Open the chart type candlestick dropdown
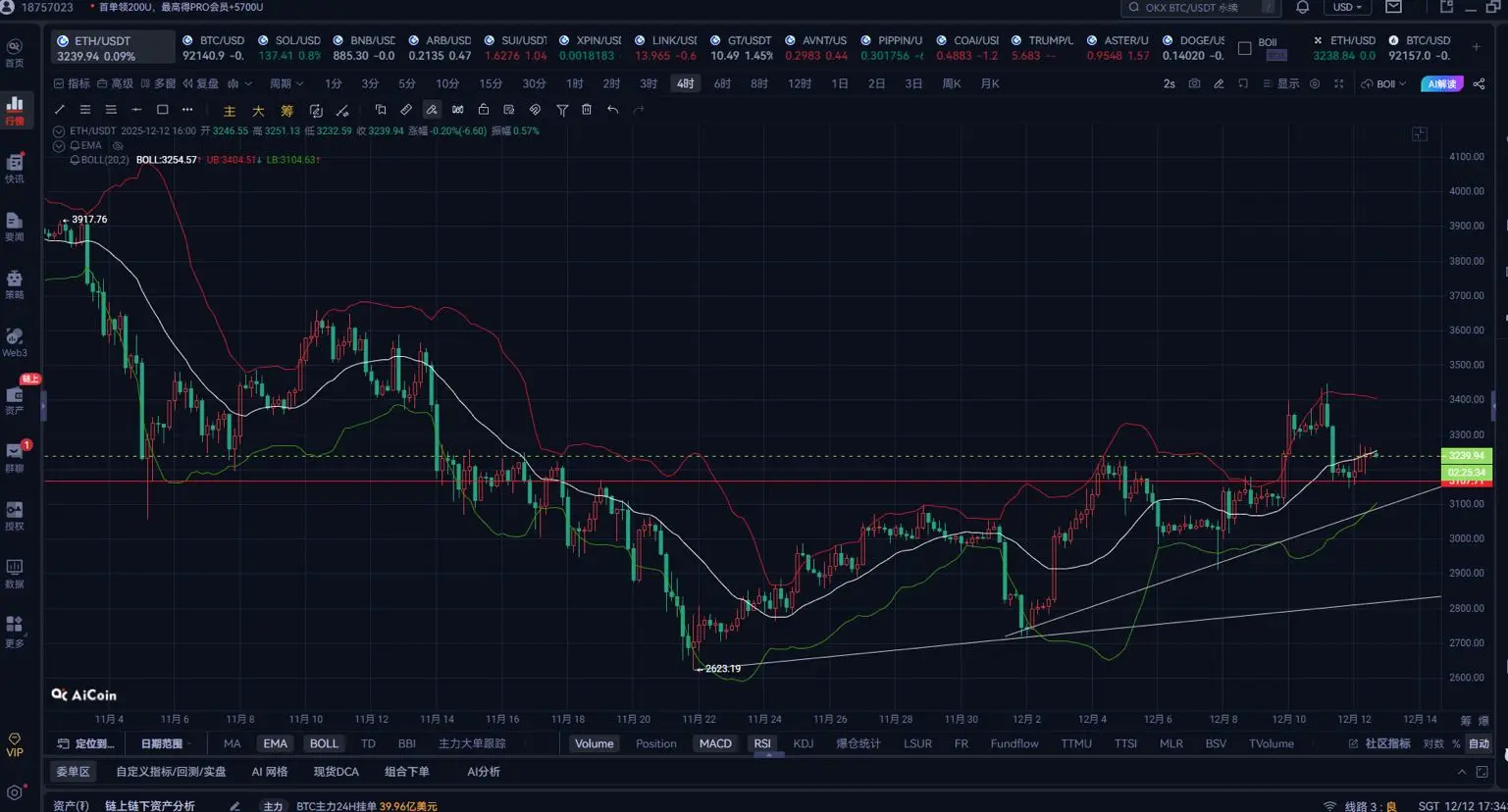The width and height of the screenshot is (1508, 812). point(239,84)
